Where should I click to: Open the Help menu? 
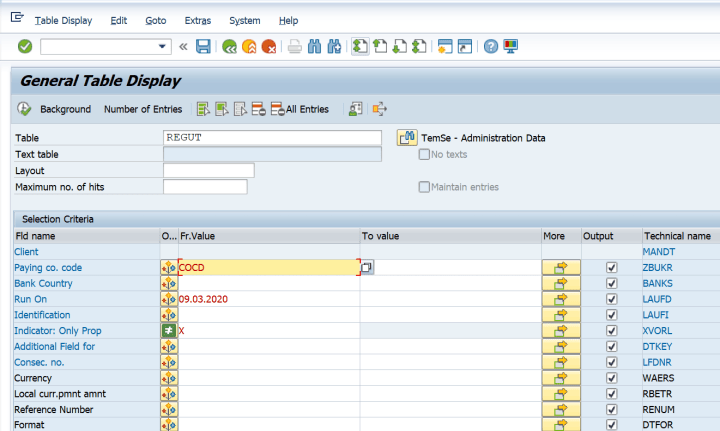point(288,21)
